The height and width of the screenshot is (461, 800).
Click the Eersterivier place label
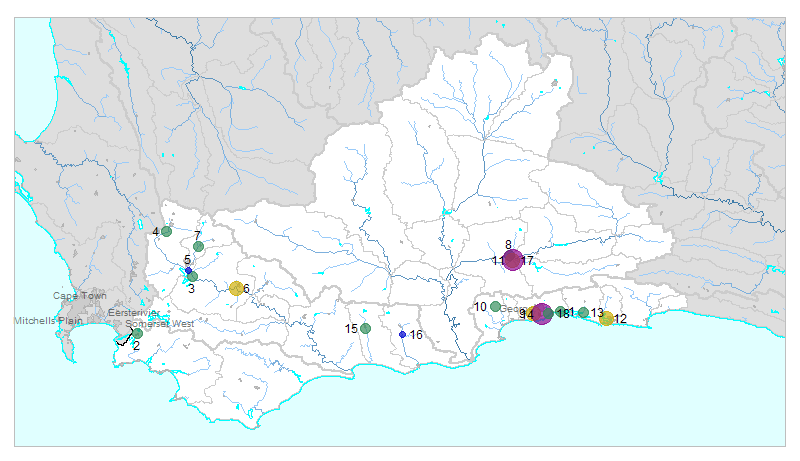[134, 313]
